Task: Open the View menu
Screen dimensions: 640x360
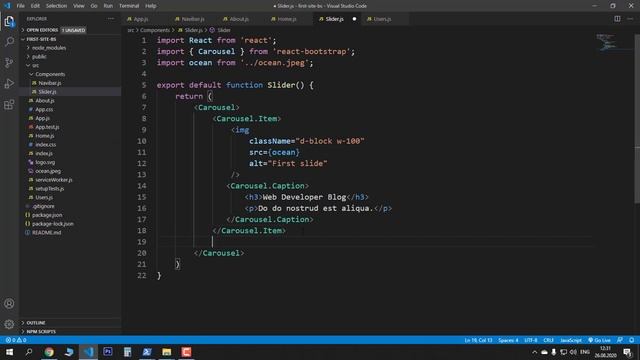Action: click(x=78, y=6)
